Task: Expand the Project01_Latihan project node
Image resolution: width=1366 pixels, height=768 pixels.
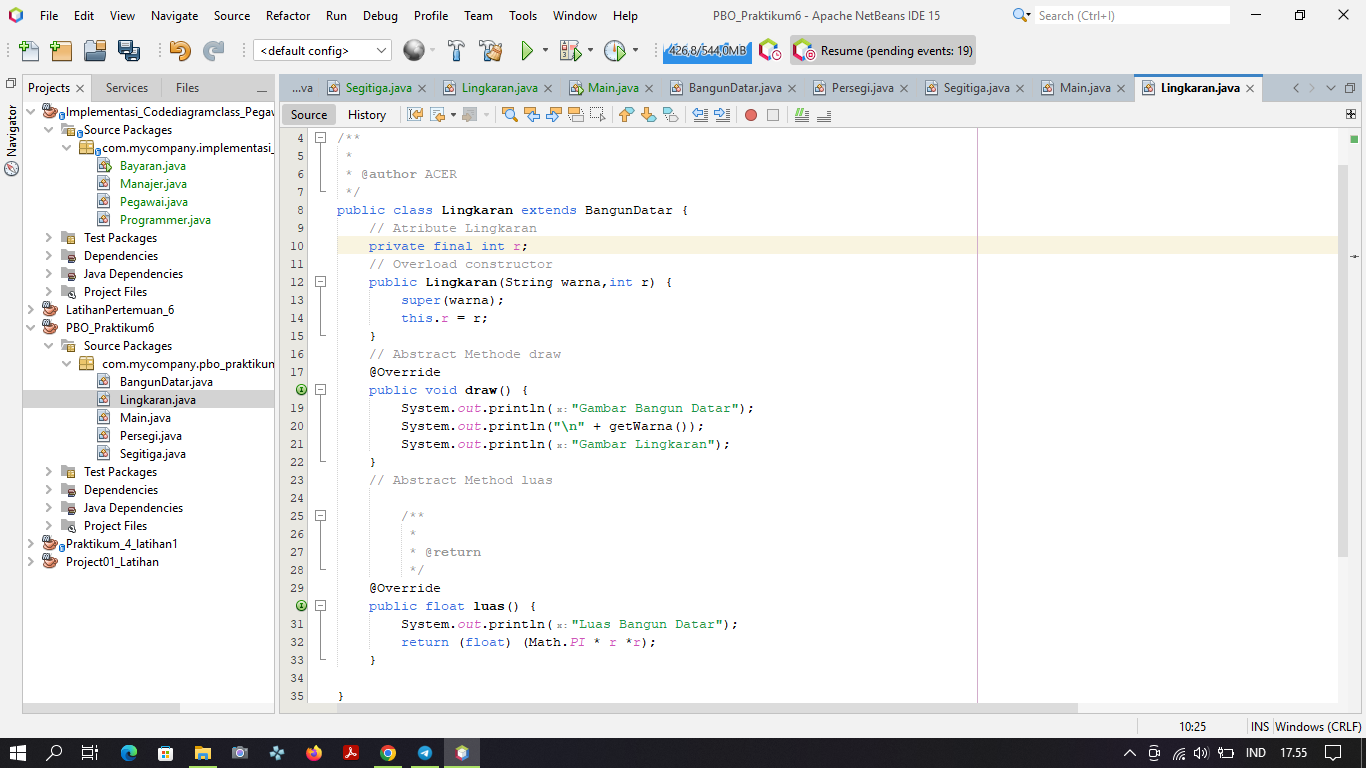Action: tap(30, 562)
